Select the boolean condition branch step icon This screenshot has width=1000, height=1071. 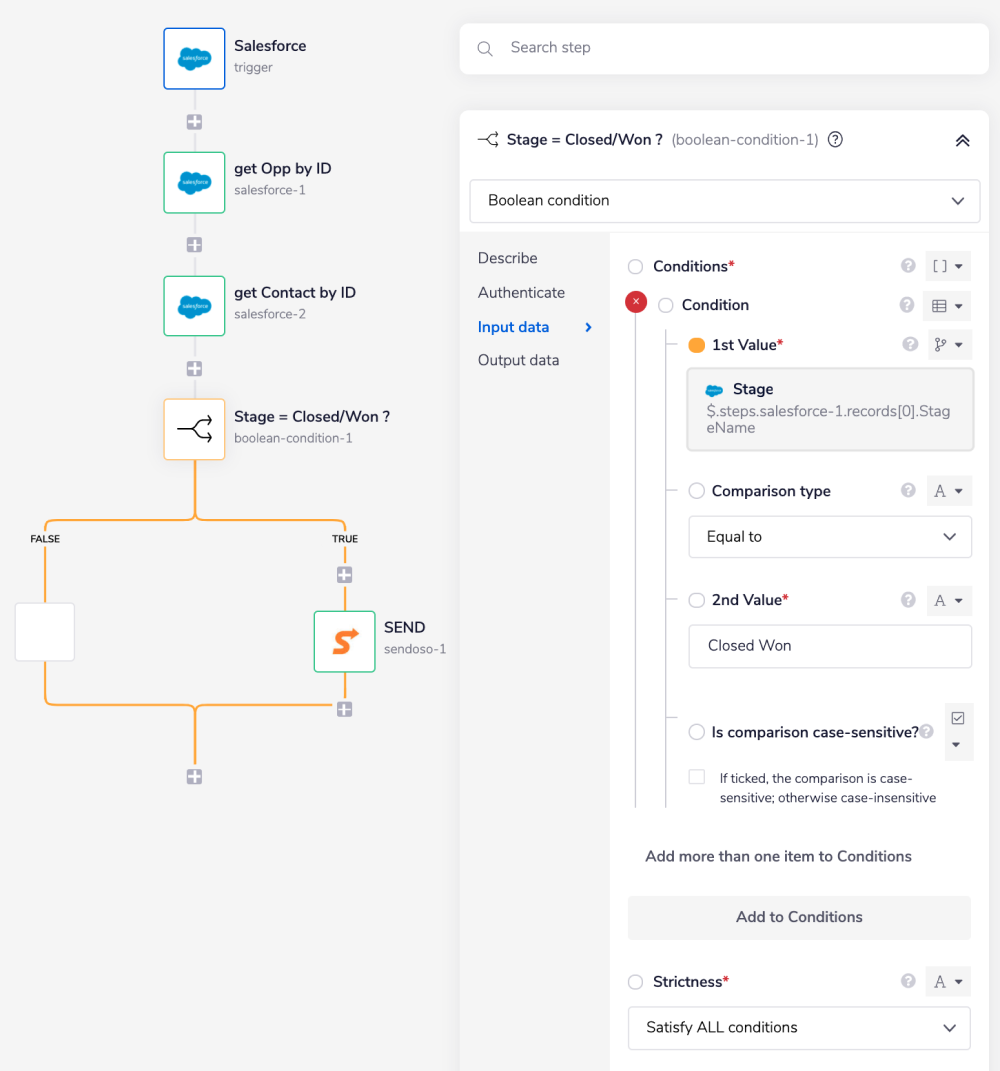[x=194, y=430]
